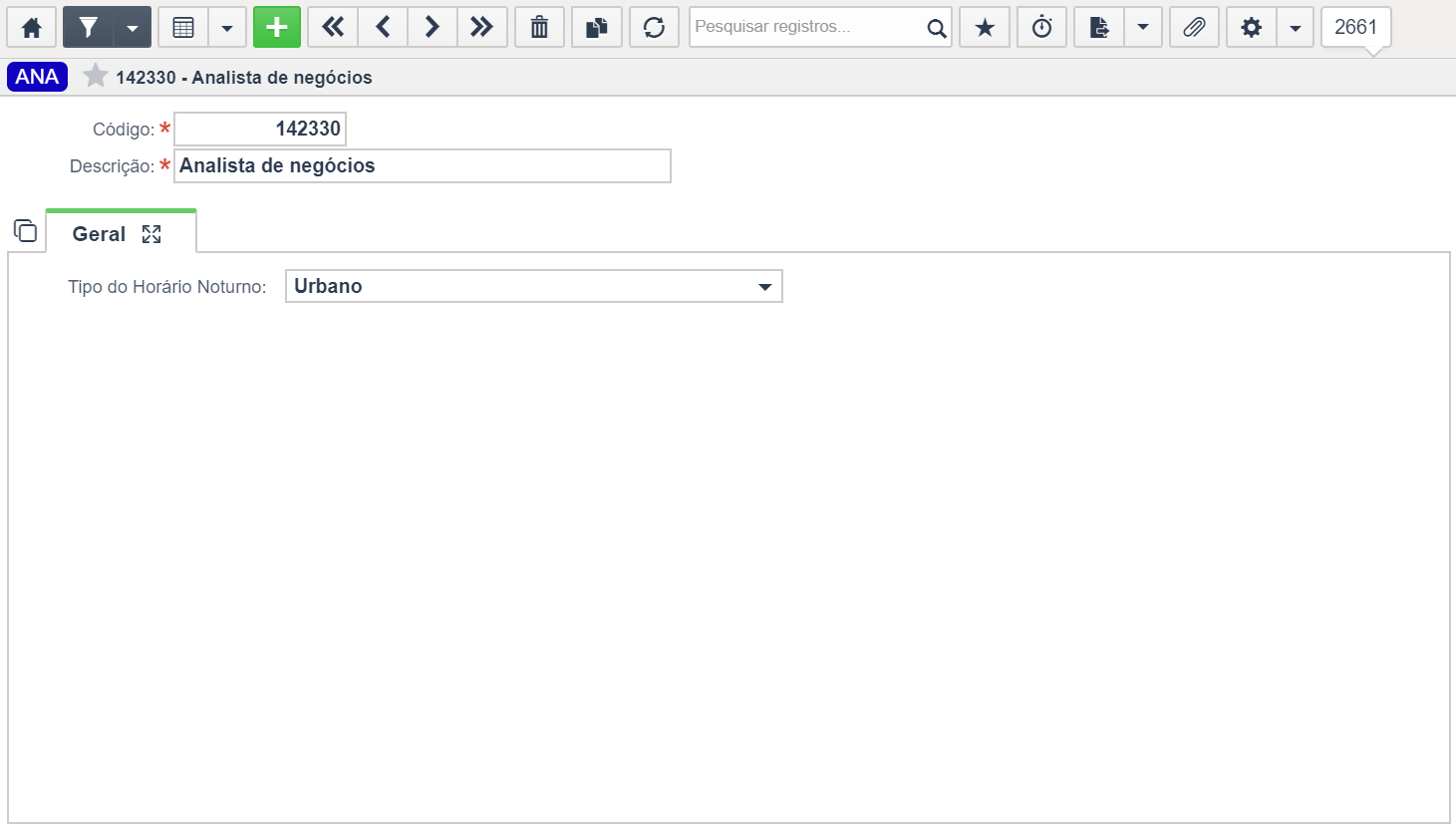The image size is (1456, 829).
Task: Open the grid view dropdown arrow
Action: pyautogui.click(x=227, y=28)
